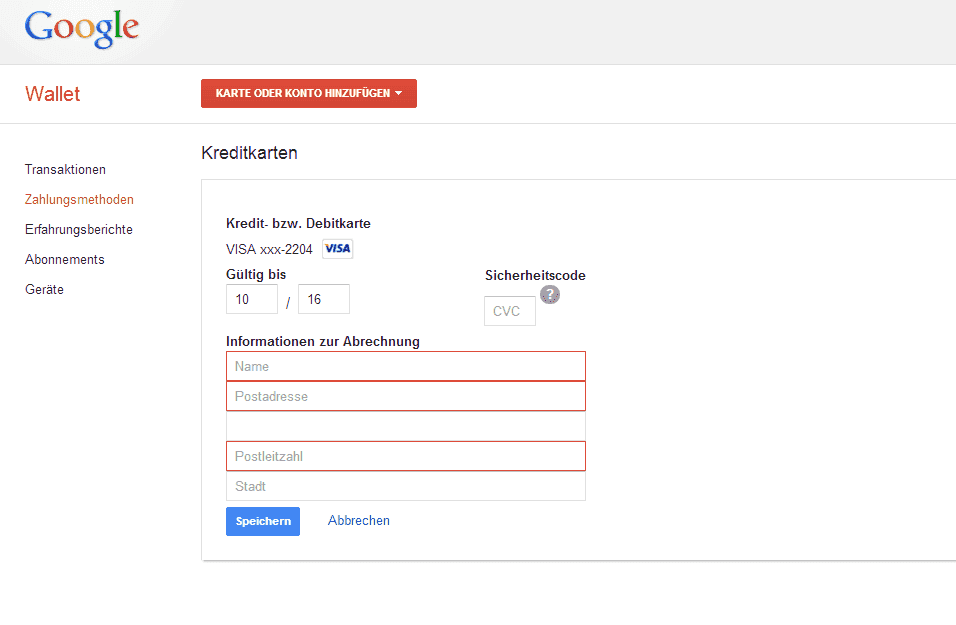Focus the expiry month field showing 10
This screenshot has width=956, height=625.
(252, 299)
